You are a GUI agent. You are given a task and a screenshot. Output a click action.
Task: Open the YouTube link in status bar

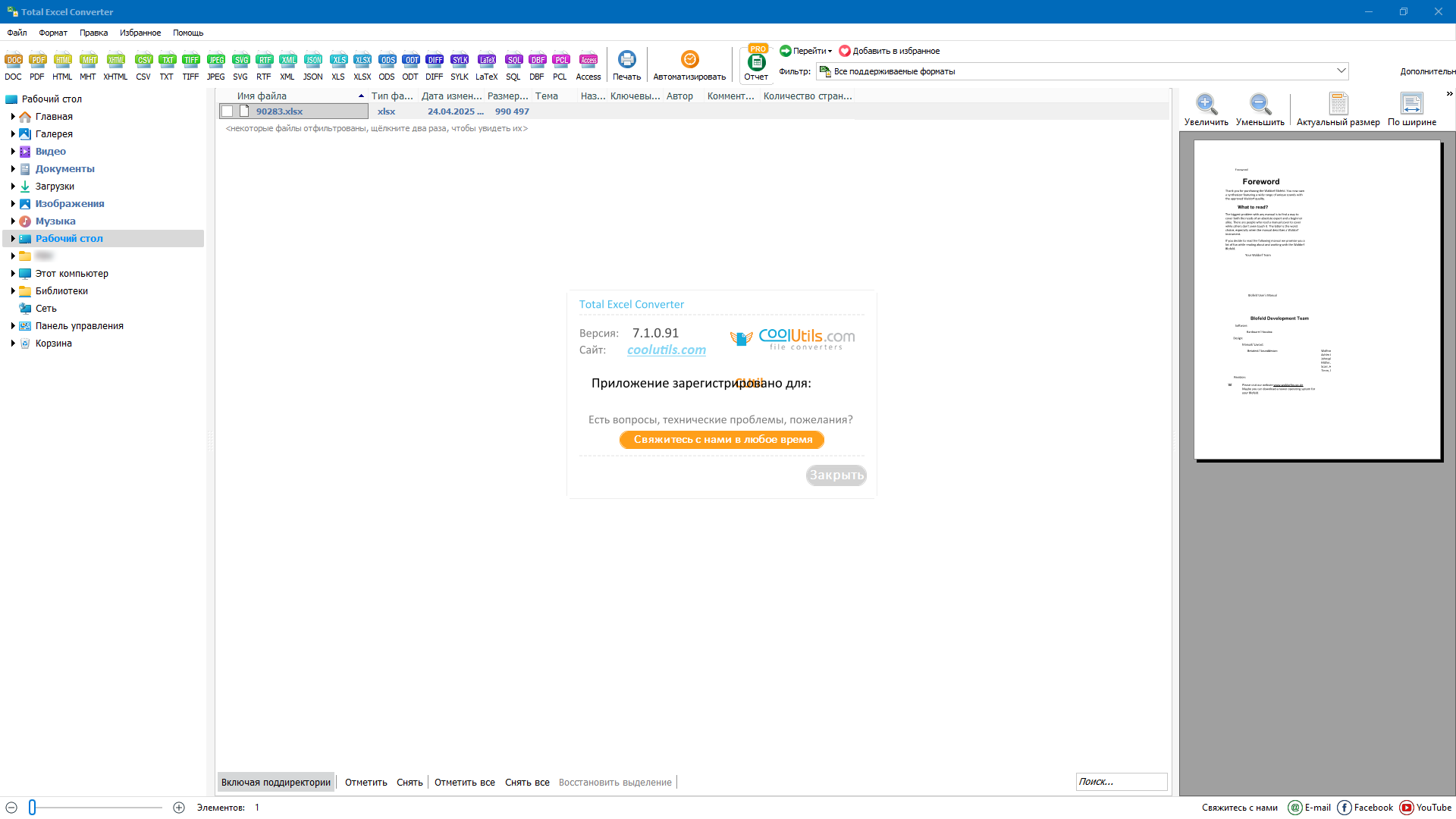pyautogui.click(x=1426, y=808)
